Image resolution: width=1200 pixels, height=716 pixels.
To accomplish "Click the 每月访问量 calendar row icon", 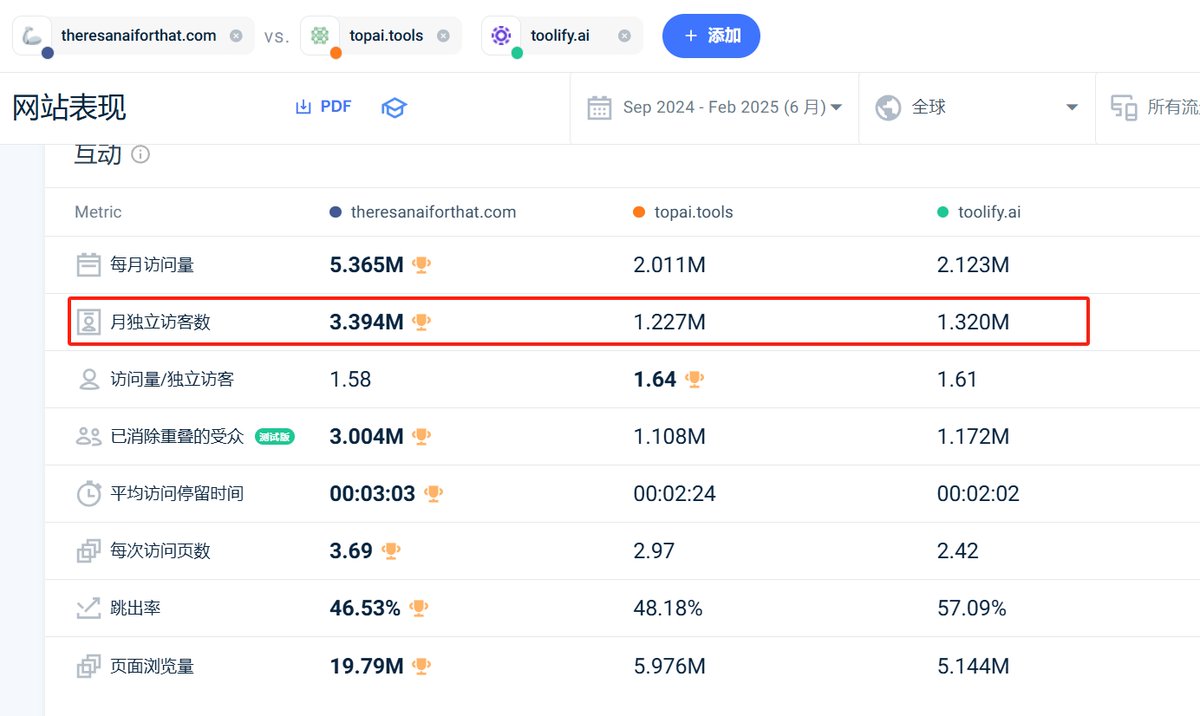I will coord(89,265).
